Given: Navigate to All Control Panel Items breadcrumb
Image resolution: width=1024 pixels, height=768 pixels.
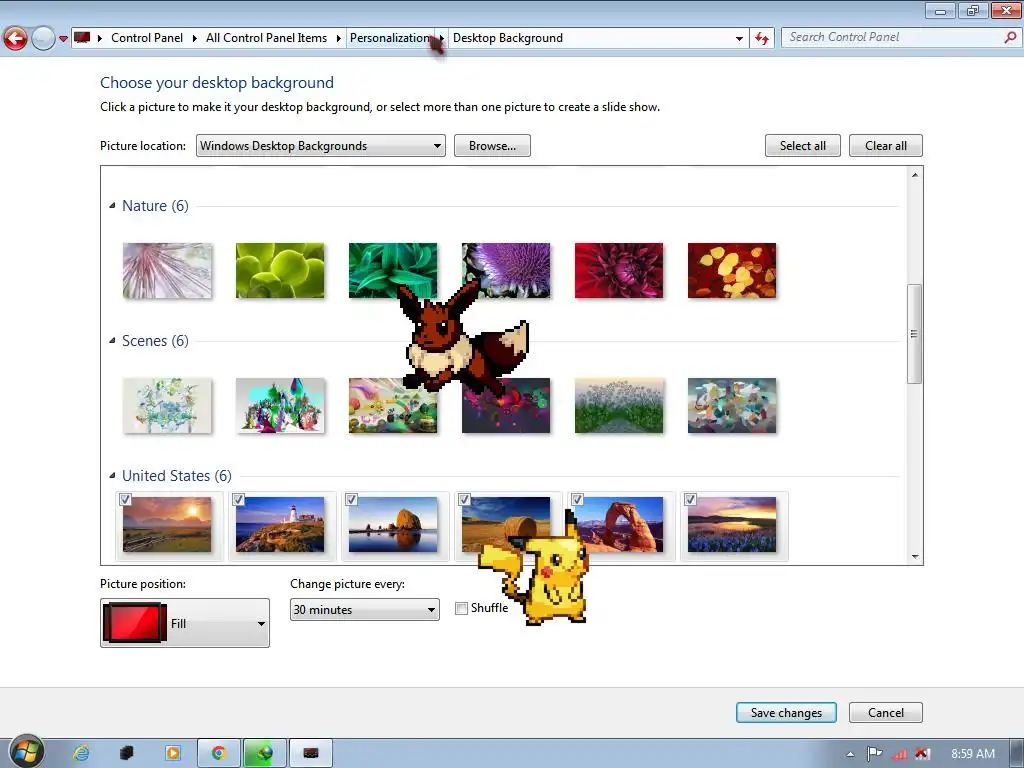Looking at the screenshot, I should coord(266,38).
